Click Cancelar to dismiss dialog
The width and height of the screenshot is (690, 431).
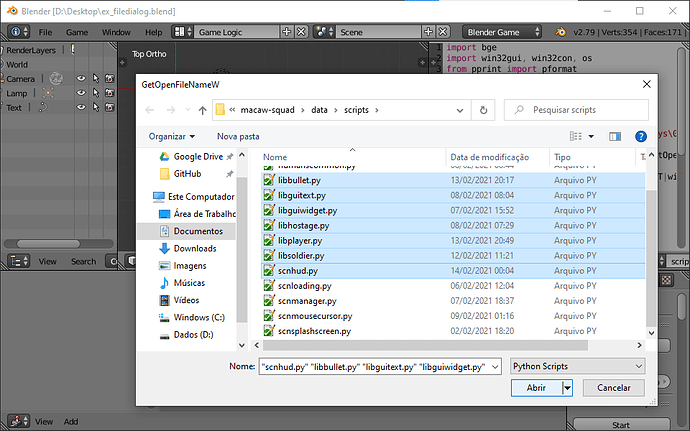[614, 388]
